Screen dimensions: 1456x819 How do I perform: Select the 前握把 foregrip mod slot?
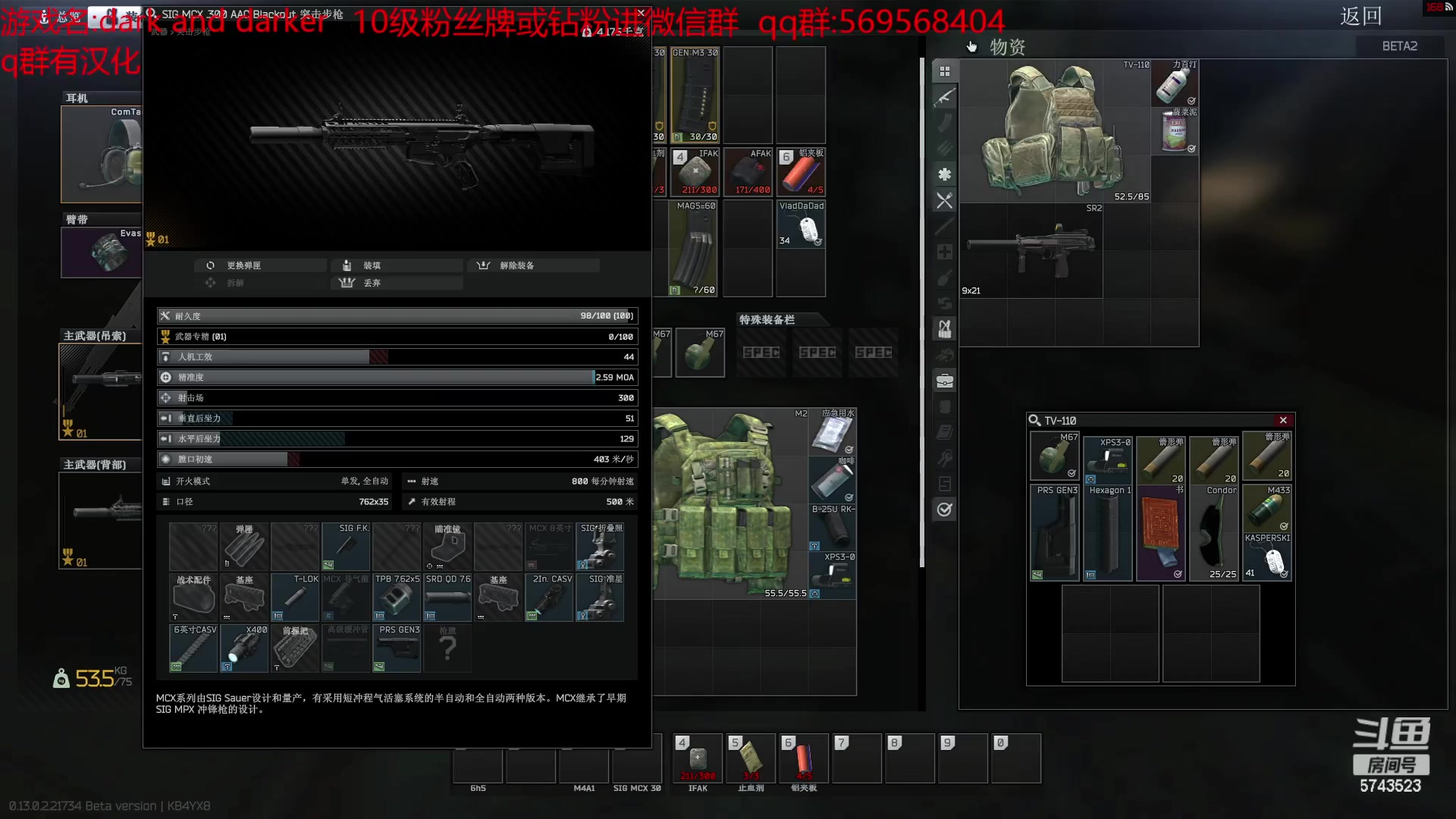click(x=295, y=648)
